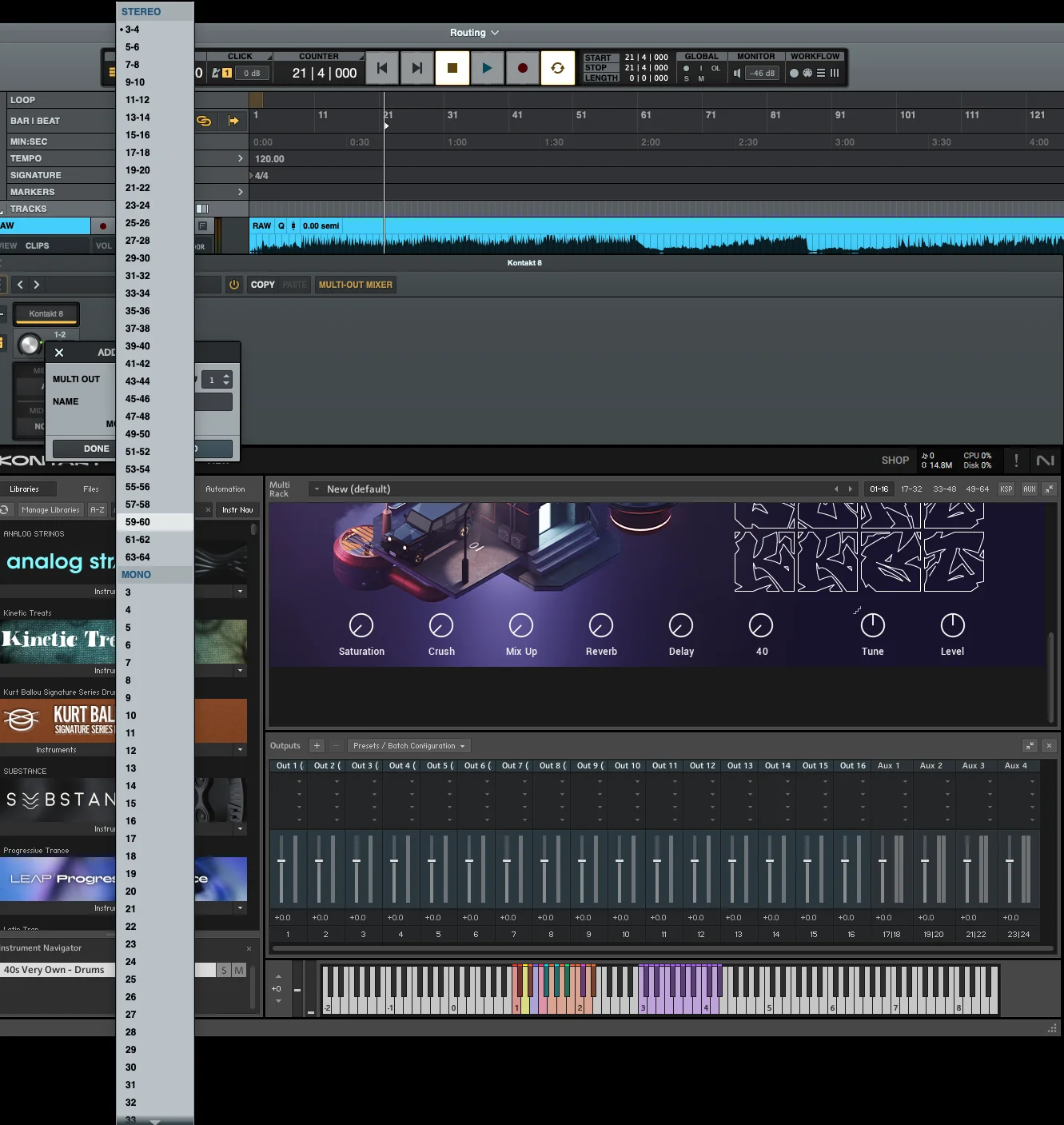Screen dimensions: 1064x1125
Task: Select stereo output 59-60 in list
Action: click(155, 522)
